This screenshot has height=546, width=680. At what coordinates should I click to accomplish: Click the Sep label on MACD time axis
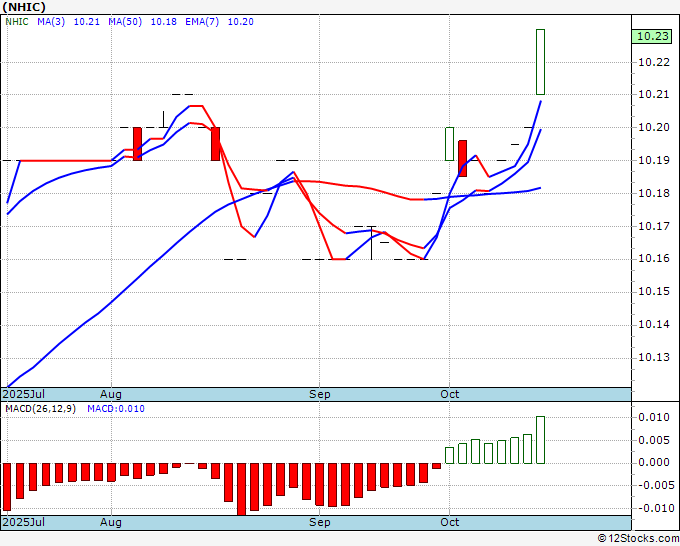[320, 522]
